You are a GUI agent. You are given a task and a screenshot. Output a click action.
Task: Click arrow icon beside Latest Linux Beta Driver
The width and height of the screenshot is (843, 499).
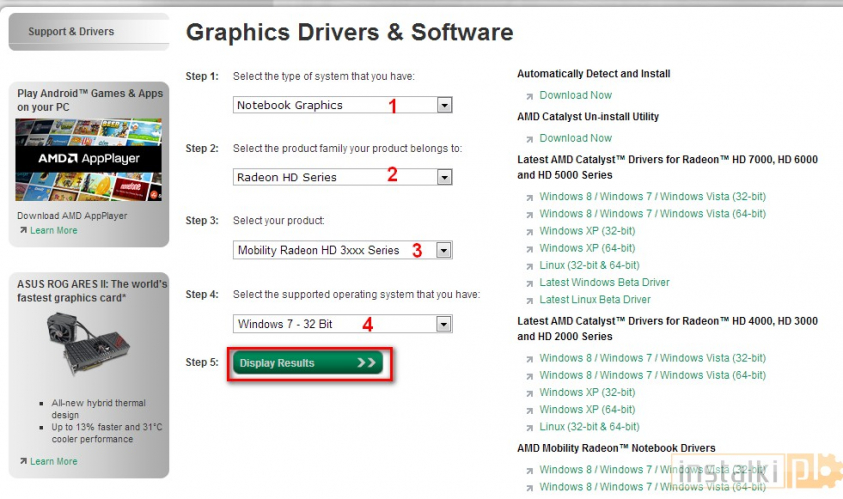[530, 301]
